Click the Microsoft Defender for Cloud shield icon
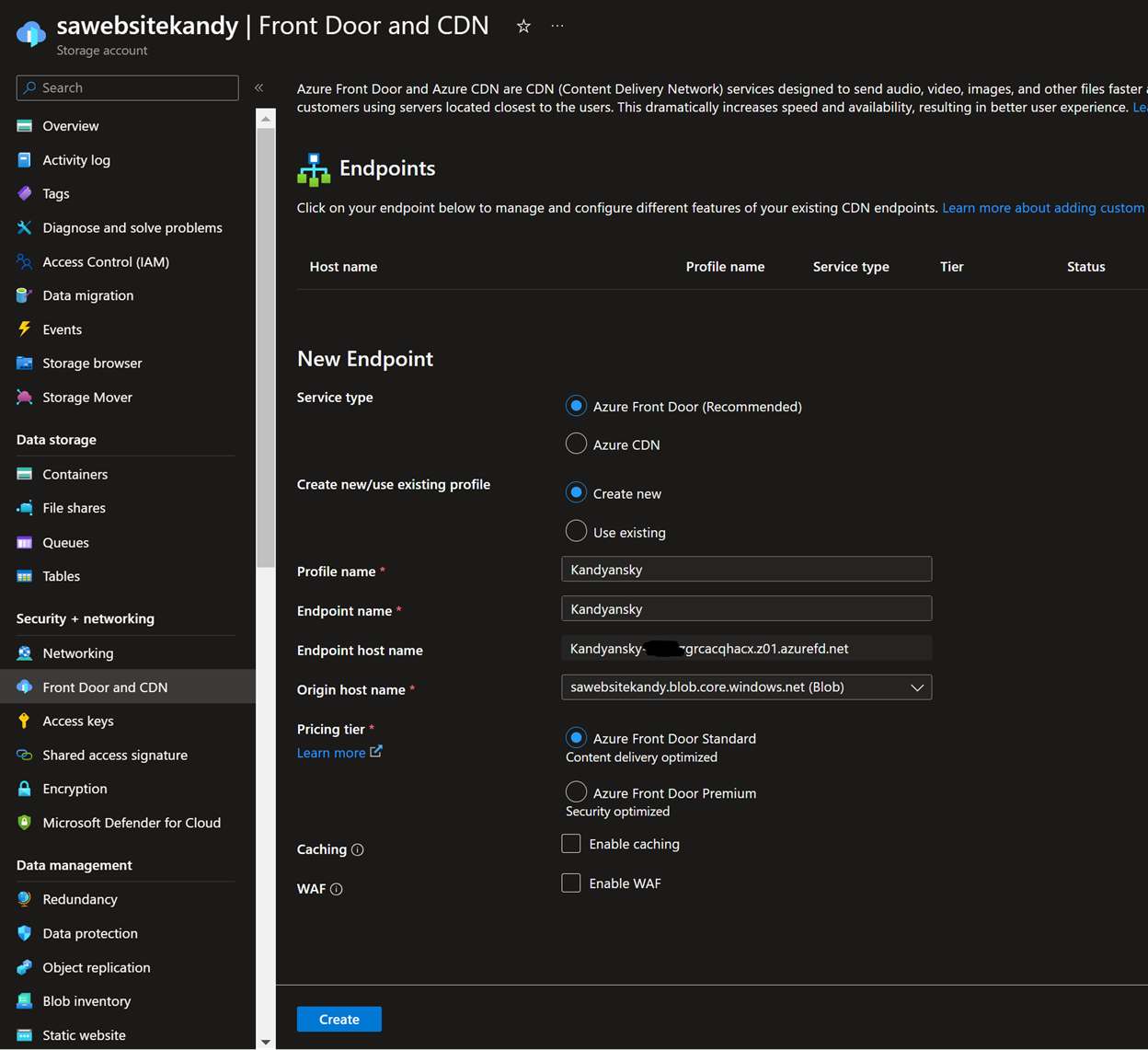Image resolution: width=1148 pixels, height=1050 pixels. click(25, 823)
